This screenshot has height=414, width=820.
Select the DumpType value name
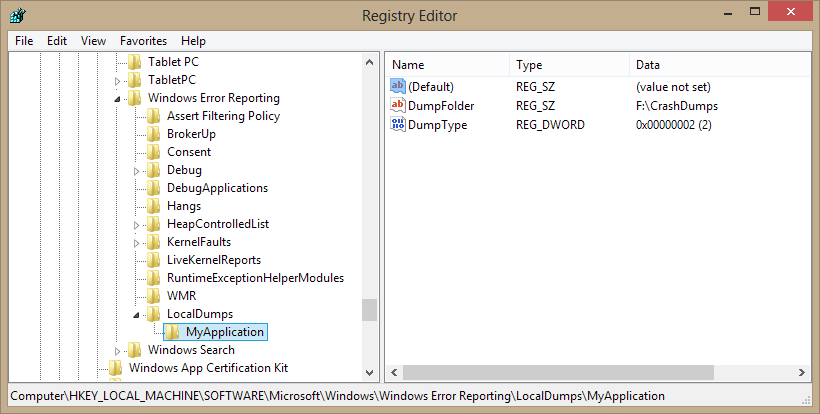pyautogui.click(x=437, y=125)
